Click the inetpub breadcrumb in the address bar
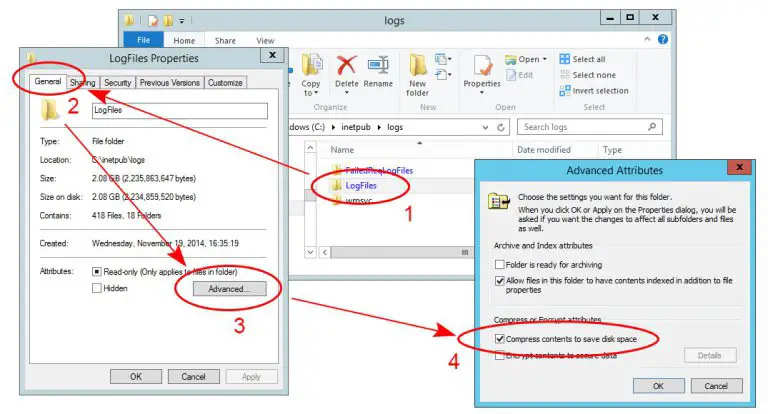Image resolution: width=768 pixels, height=414 pixels. coord(356,127)
